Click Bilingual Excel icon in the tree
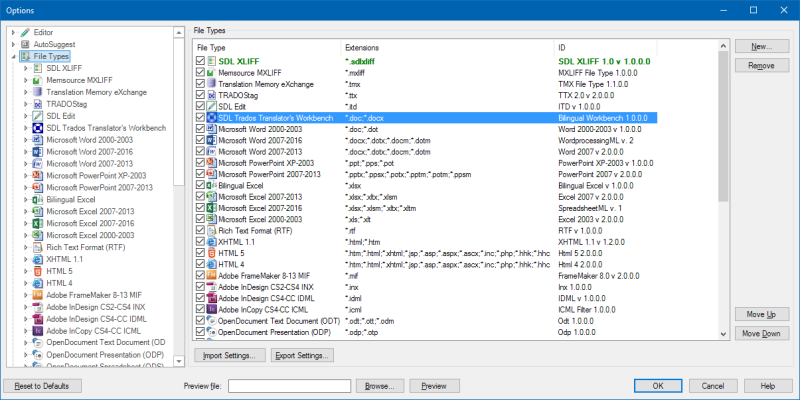 pos(37,199)
